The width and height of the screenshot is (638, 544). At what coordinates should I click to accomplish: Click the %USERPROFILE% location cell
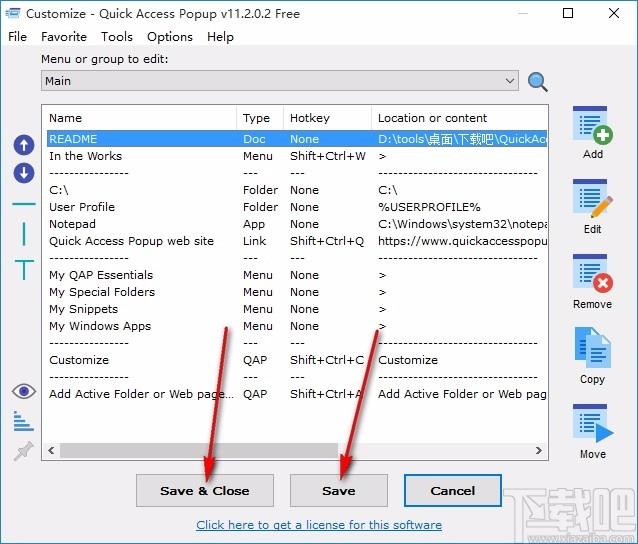tap(429, 207)
